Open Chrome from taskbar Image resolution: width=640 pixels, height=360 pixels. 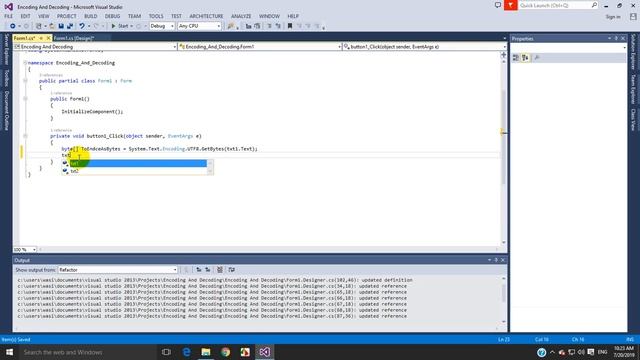225,352
